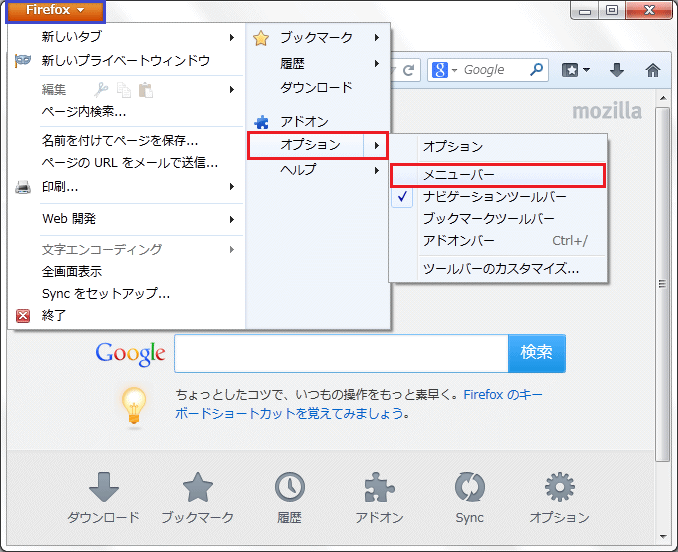Click the アドオン puzzle icon at page bottom
Image resolution: width=678 pixels, height=552 pixels.
(x=379, y=487)
